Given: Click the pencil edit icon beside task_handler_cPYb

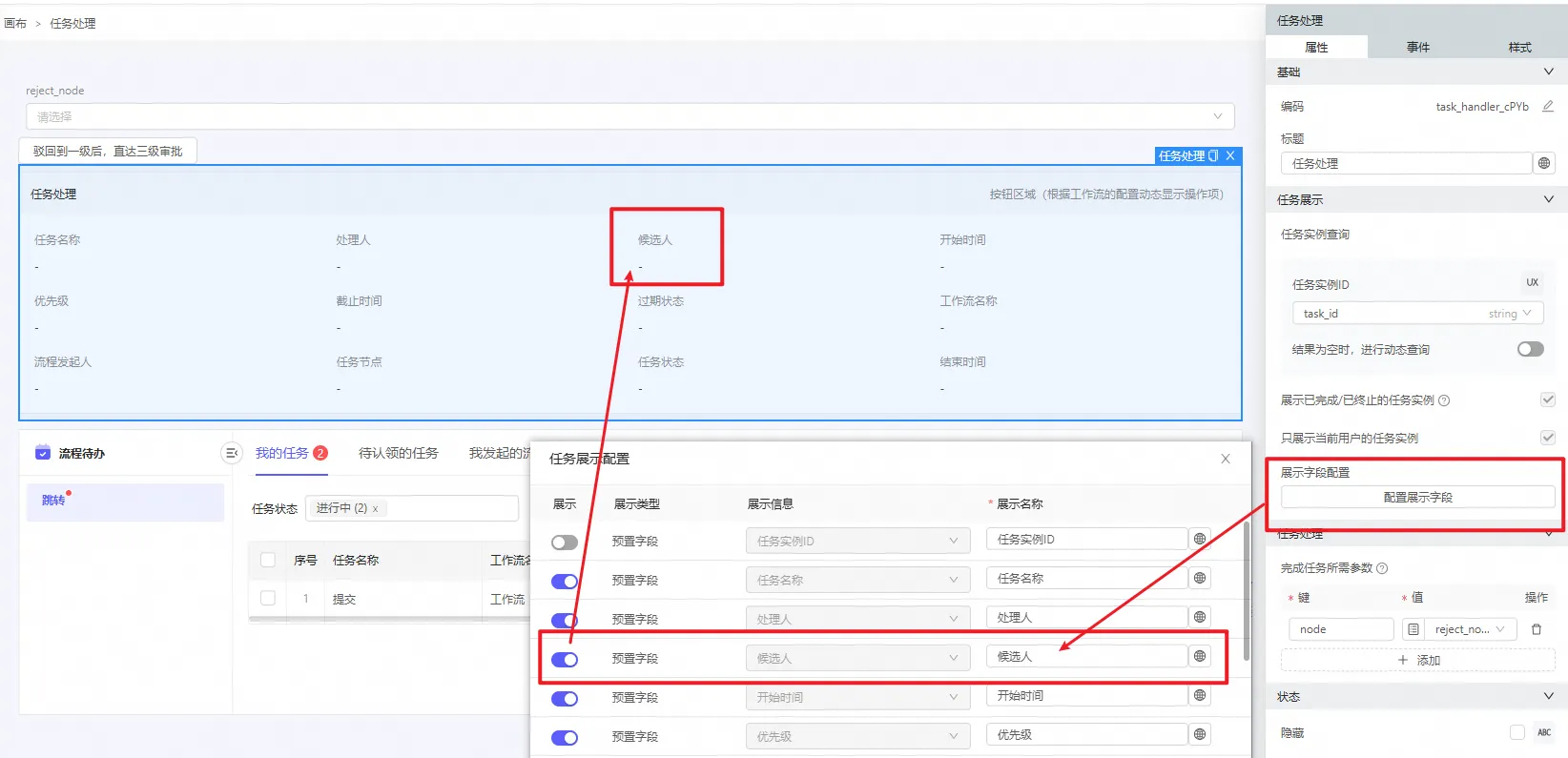Looking at the screenshot, I should [x=1547, y=107].
